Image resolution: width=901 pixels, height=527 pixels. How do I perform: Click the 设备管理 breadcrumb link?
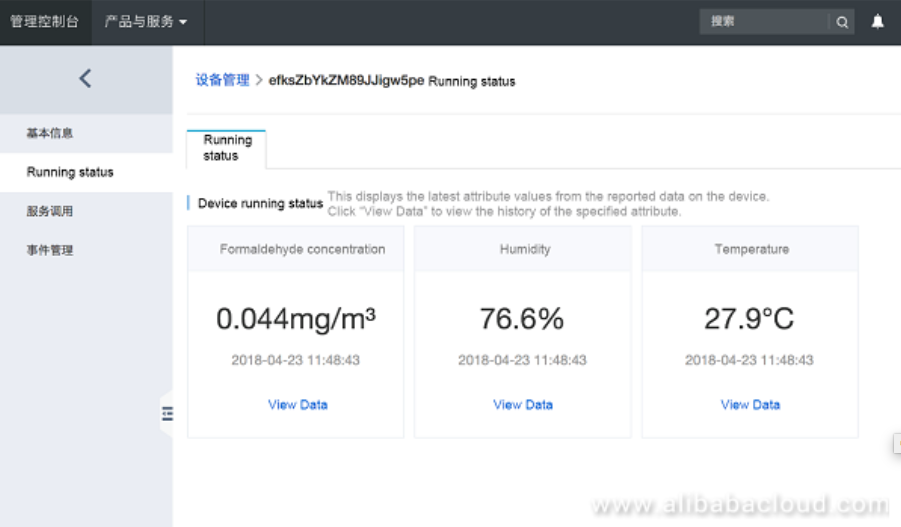click(222, 80)
